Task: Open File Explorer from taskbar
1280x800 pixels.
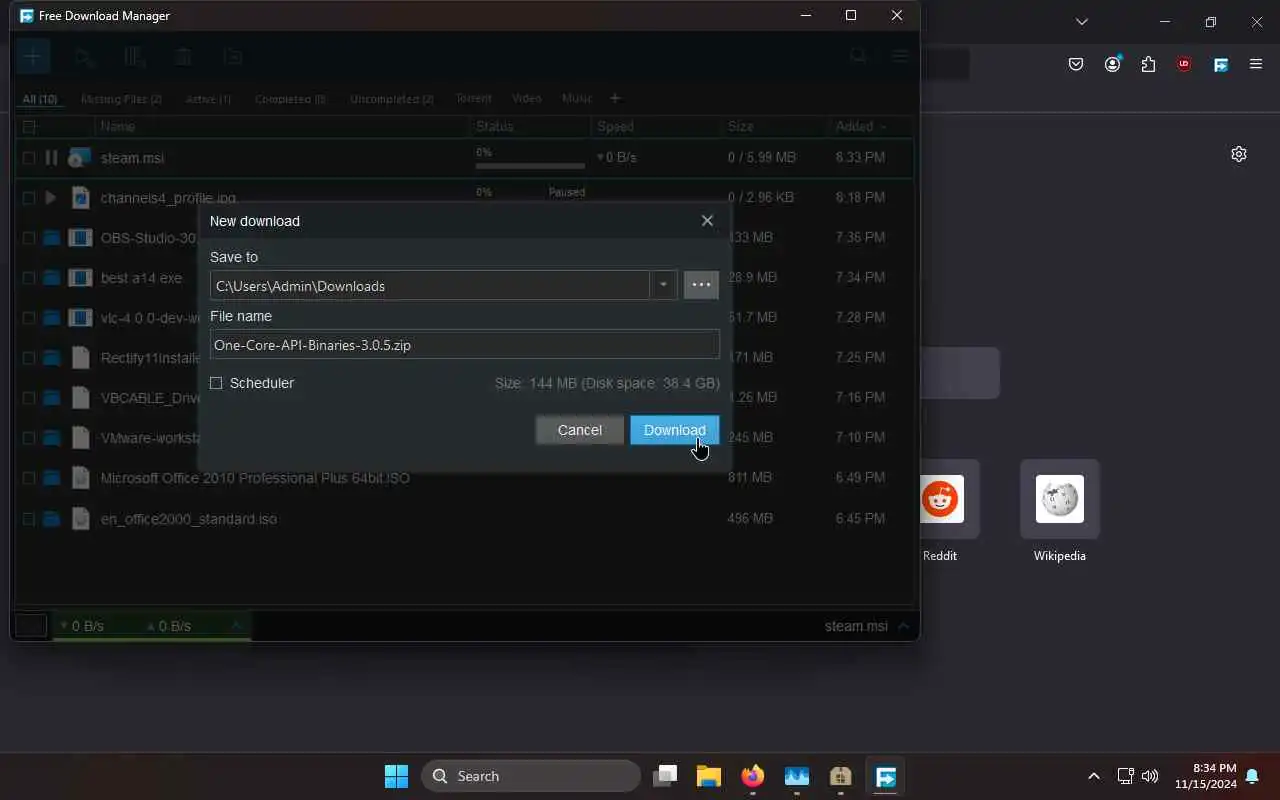Action: coord(709,776)
